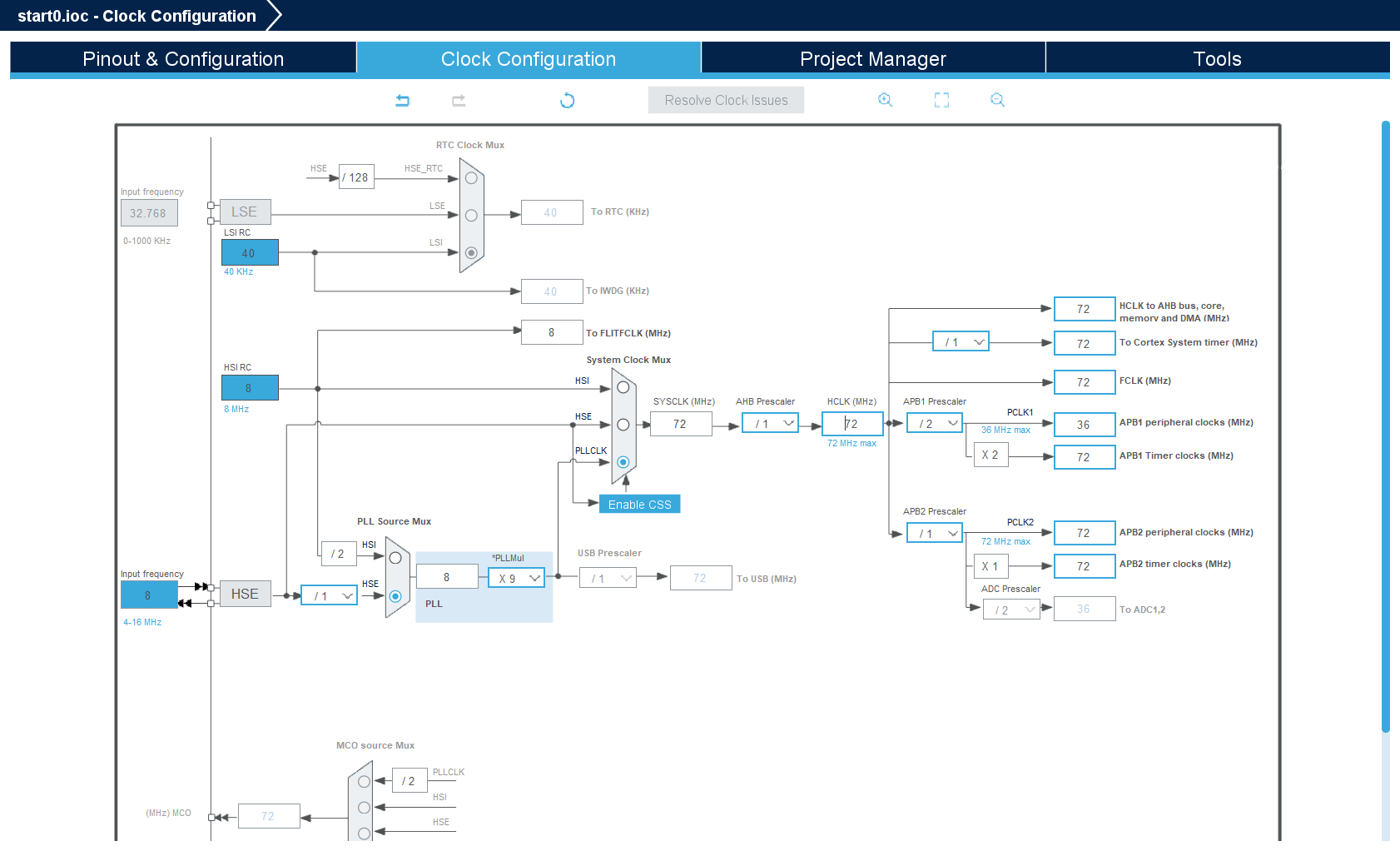Screen dimensions: 1400x851
Task: Click the LSE input frequency 32.768 field
Action: click(149, 213)
